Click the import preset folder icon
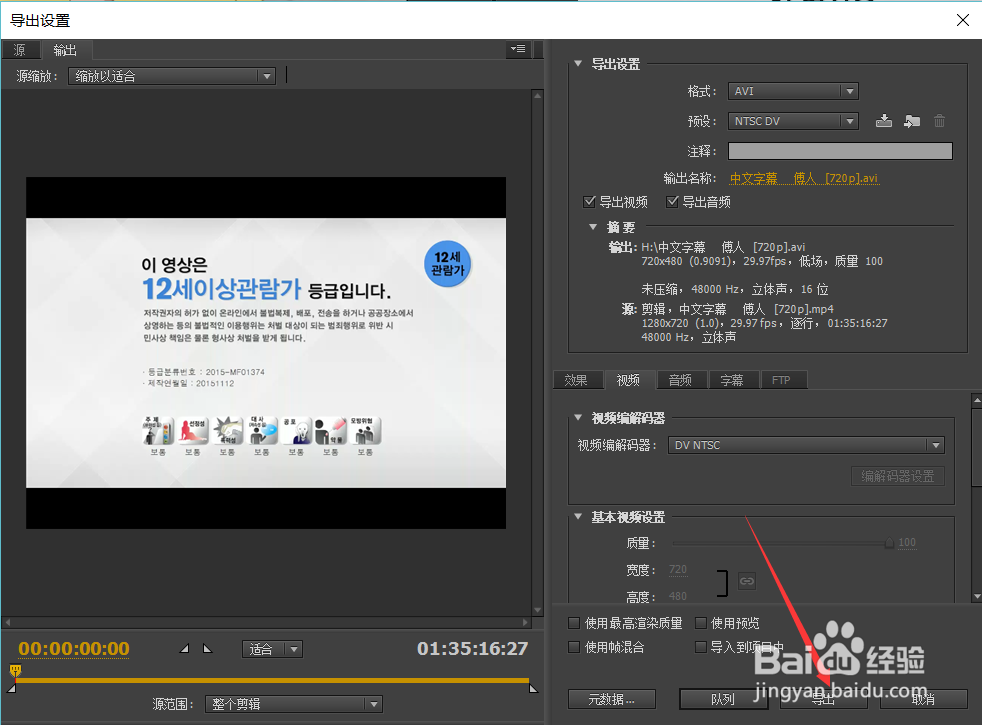982x725 pixels. coord(911,120)
